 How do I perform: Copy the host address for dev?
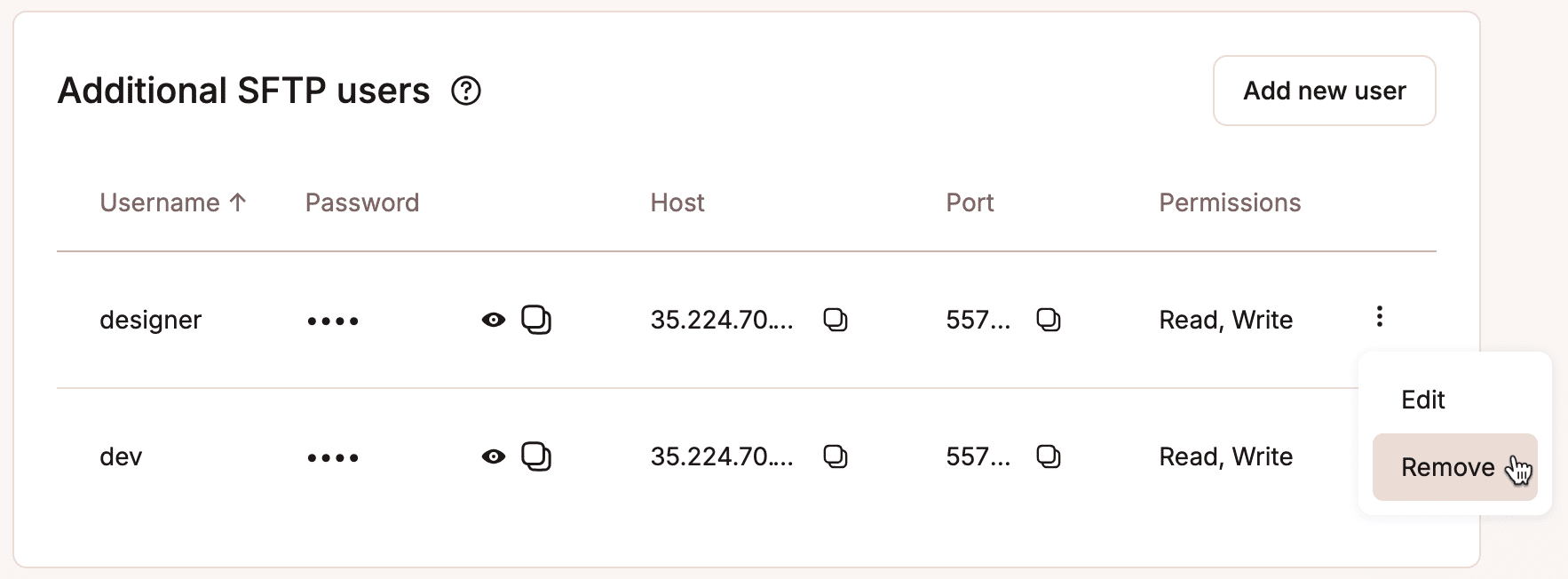pyautogui.click(x=835, y=456)
